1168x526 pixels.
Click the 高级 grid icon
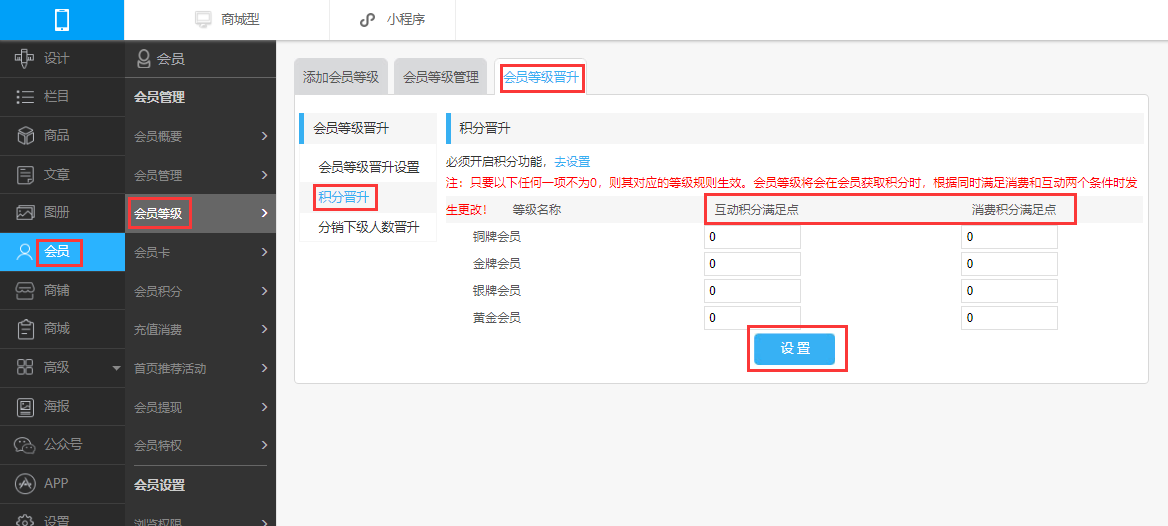(x=25, y=367)
